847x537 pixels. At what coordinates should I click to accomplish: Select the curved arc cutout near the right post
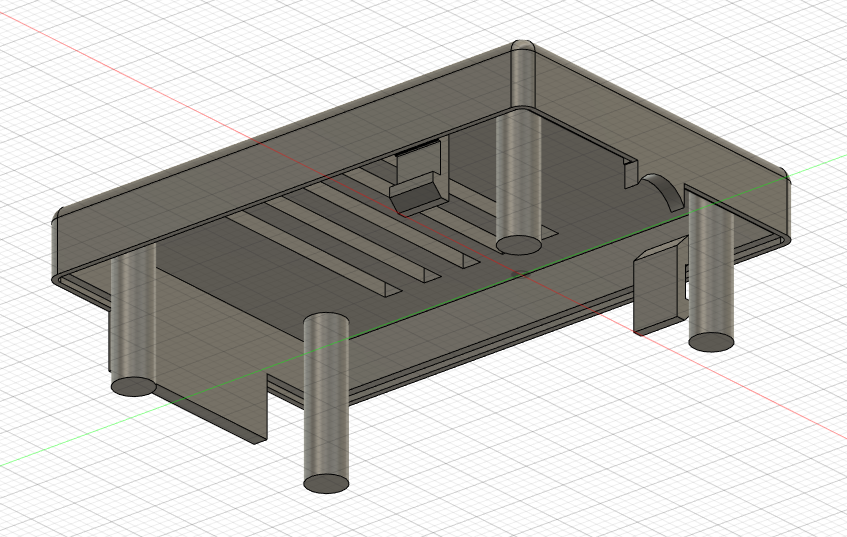pos(662,192)
